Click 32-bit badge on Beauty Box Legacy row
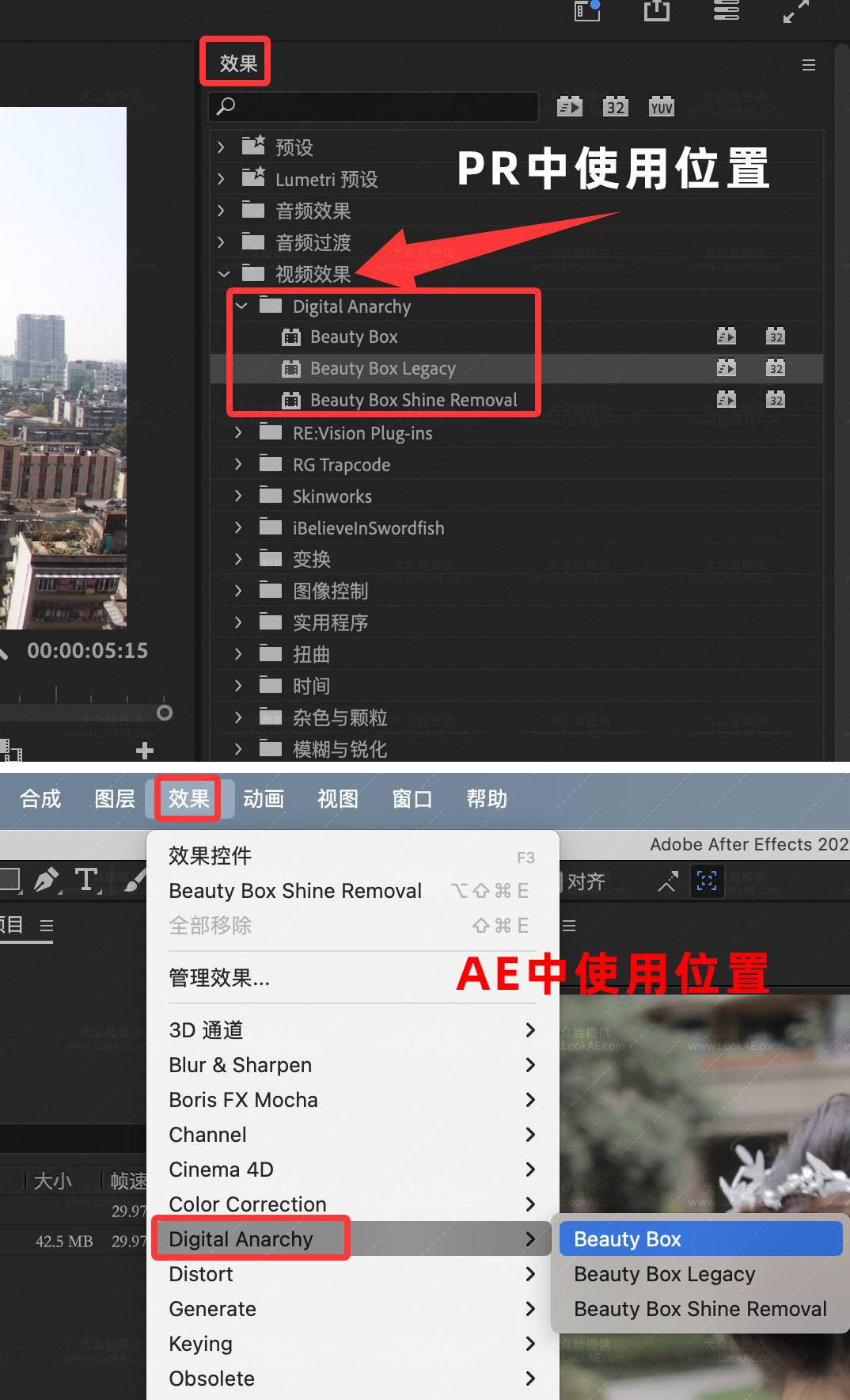The image size is (850, 1400). pos(776,368)
